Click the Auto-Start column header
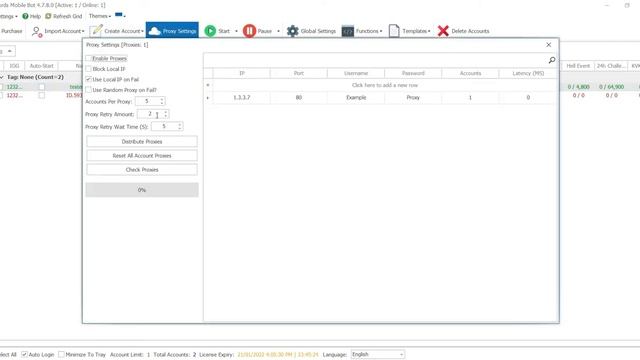The width and height of the screenshot is (640, 360). 42,66
